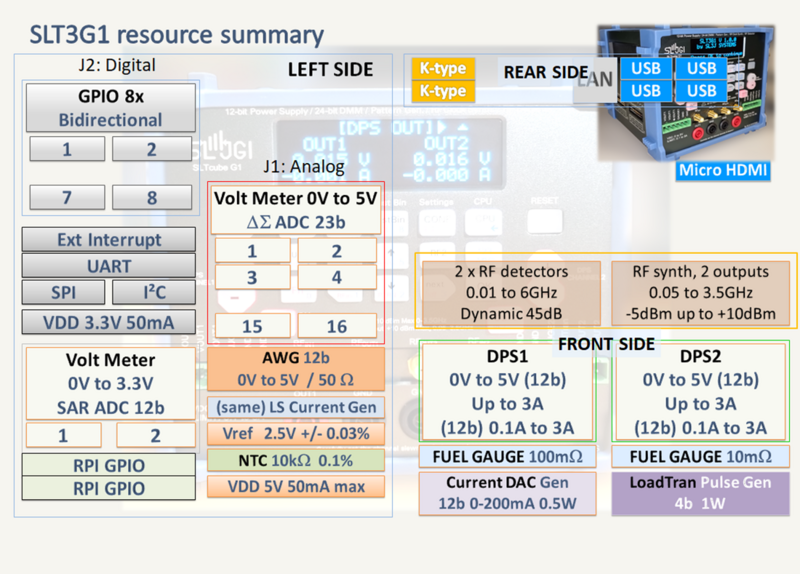800x574 pixels.
Task: Open the SLT3G1 device photo thumbnail
Action: point(686,92)
